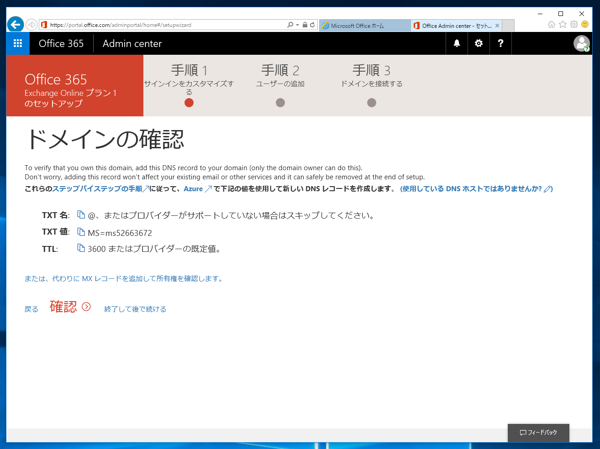600x449 pixels.
Task: Click the smiley feedback icon in browser
Action: 585,24
